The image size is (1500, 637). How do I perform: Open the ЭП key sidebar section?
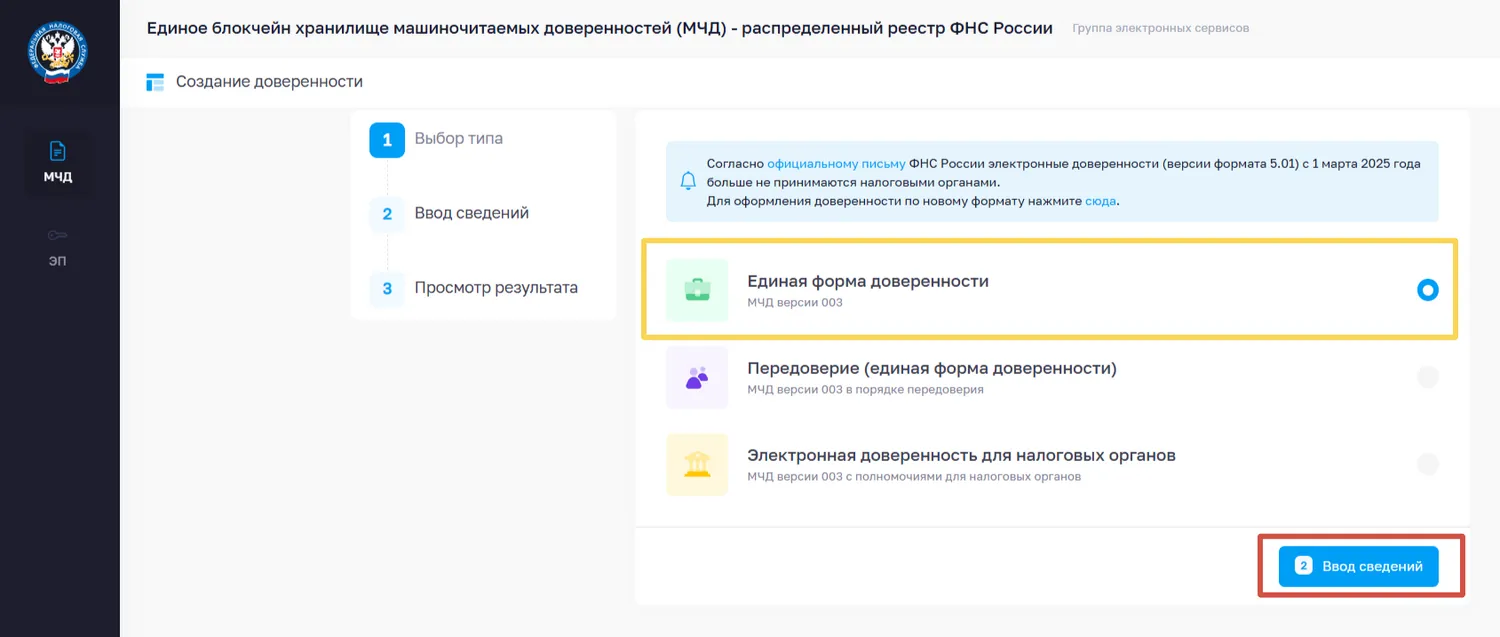(58, 247)
